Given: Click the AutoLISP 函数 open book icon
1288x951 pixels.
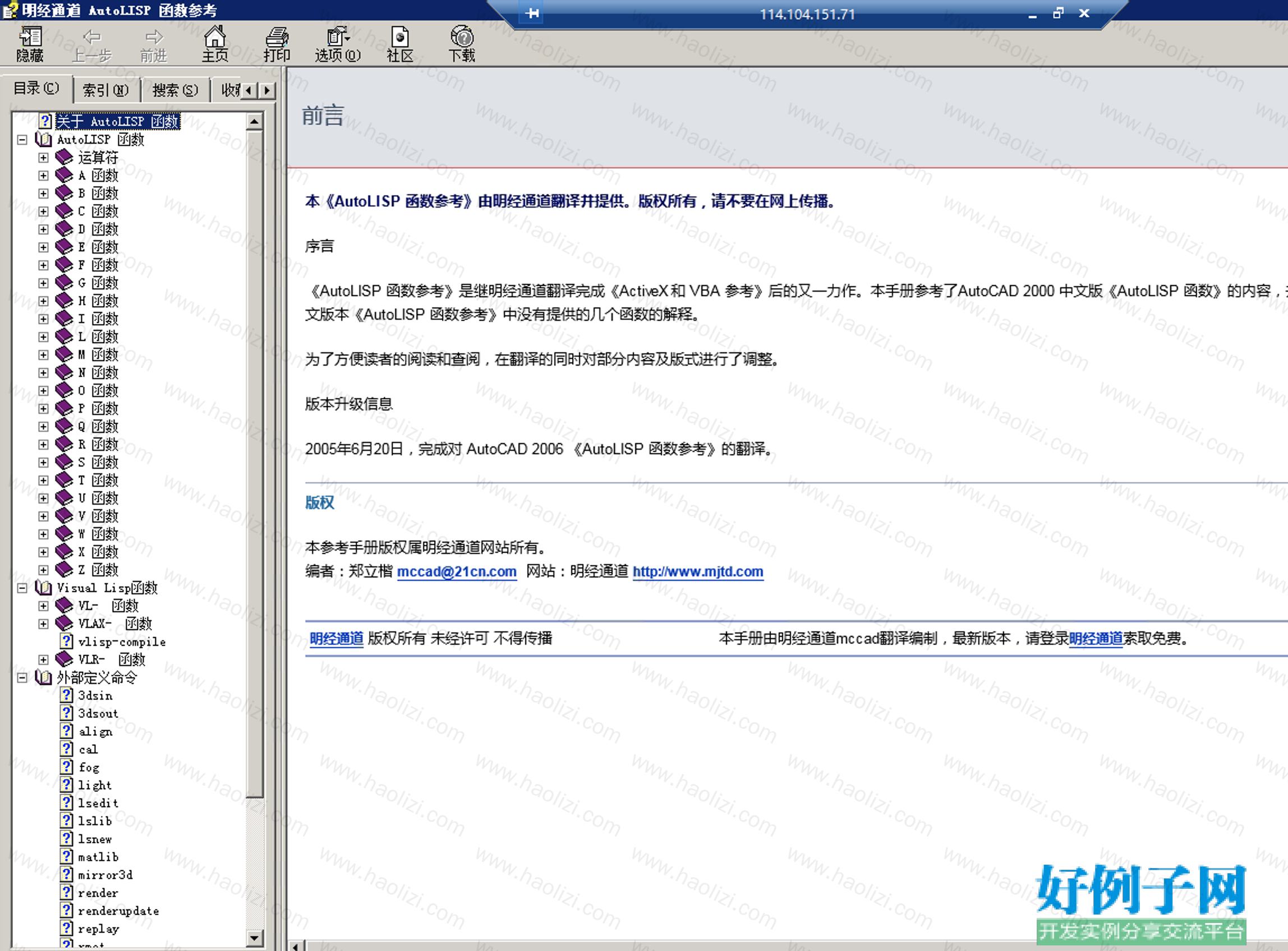Looking at the screenshot, I should pyautogui.click(x=44, y=139).
